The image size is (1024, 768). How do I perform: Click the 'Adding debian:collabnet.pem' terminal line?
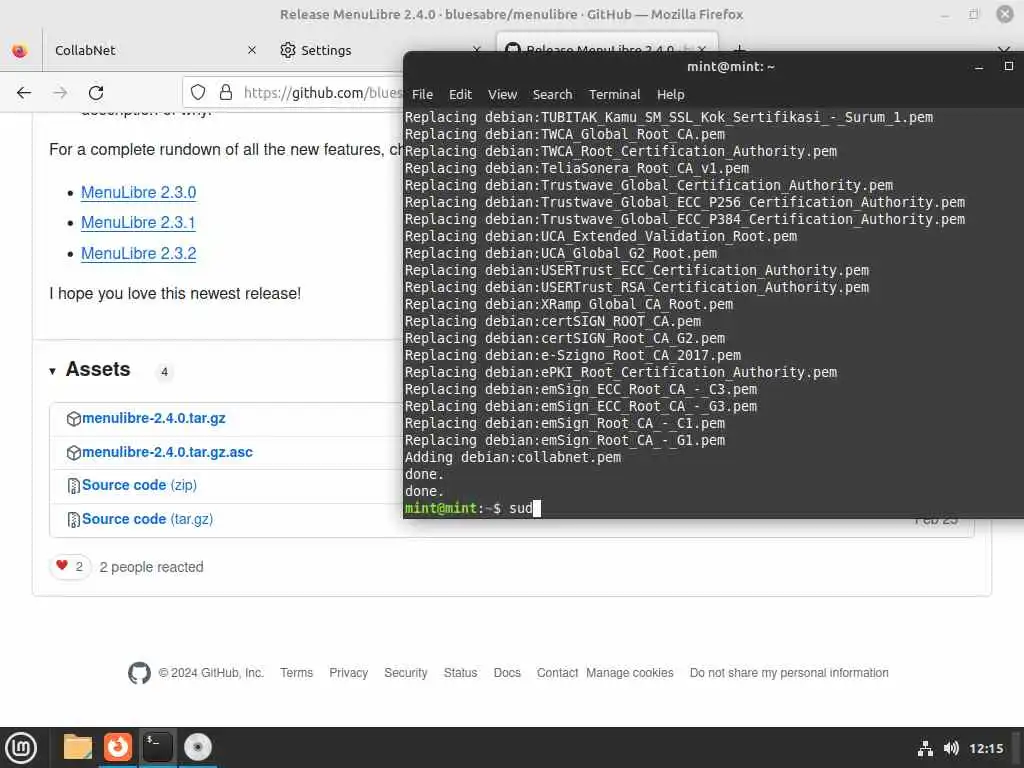click(x=513, y=457)
